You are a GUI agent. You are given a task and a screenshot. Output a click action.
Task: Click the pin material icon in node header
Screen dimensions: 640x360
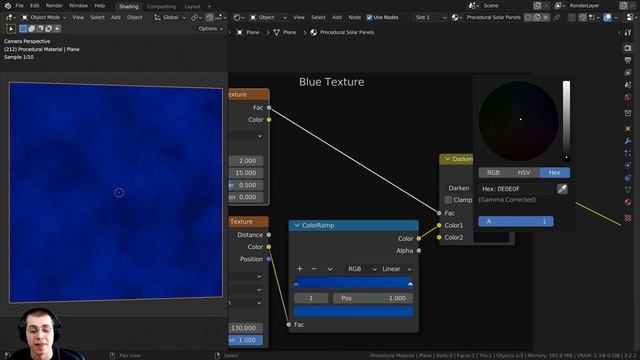pyautogui.click(x=557, y=18)
